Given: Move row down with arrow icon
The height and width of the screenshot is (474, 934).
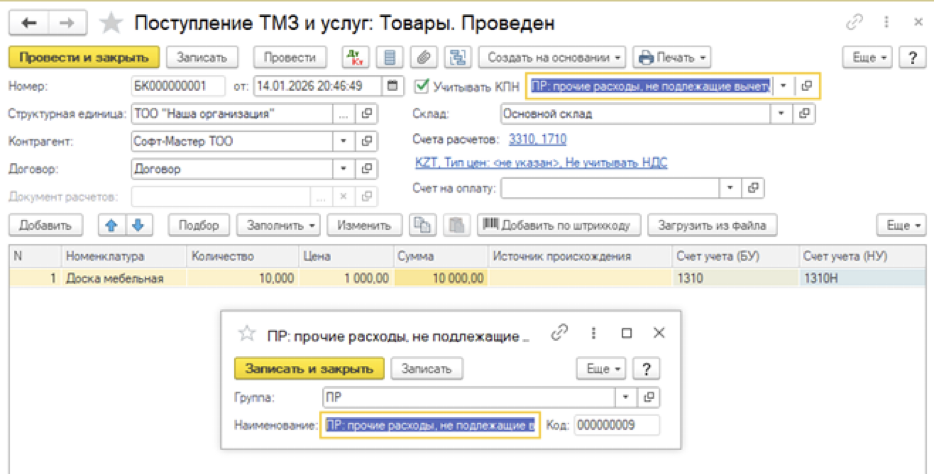Looking at the screenshot, I should pyautogui.click(x=138, y=225).
